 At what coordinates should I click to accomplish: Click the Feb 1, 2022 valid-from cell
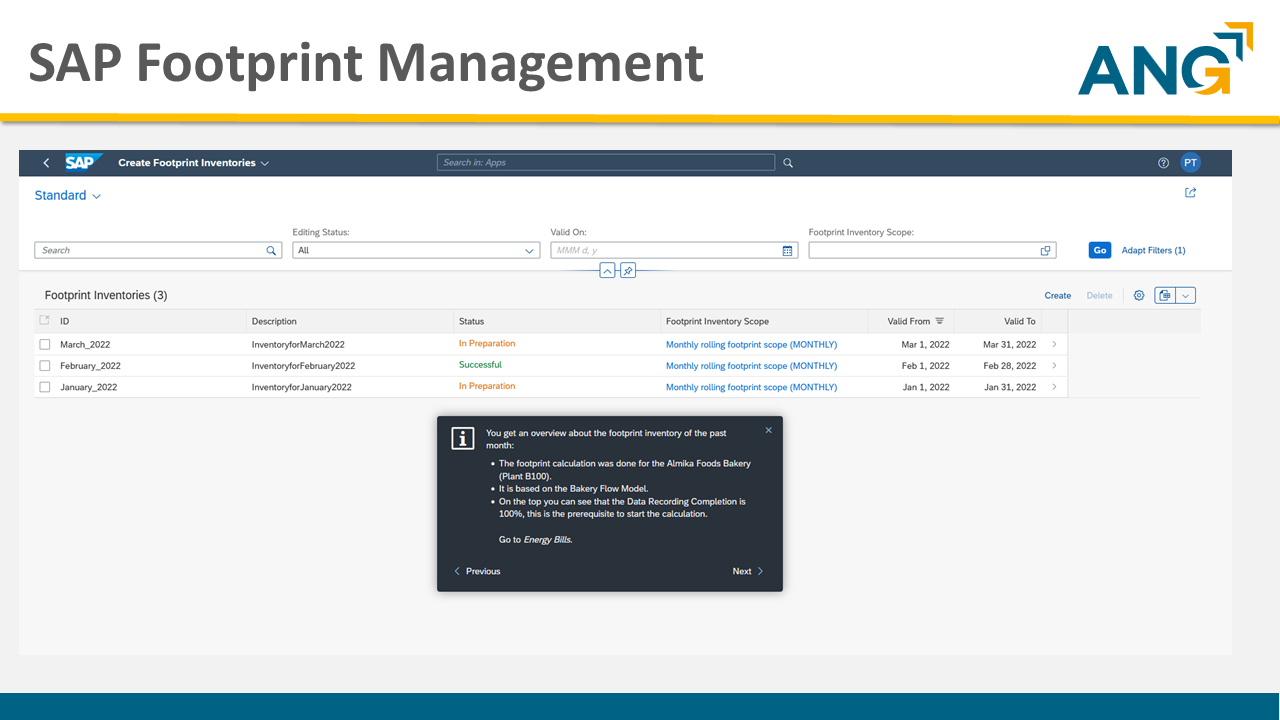point(926,366)
